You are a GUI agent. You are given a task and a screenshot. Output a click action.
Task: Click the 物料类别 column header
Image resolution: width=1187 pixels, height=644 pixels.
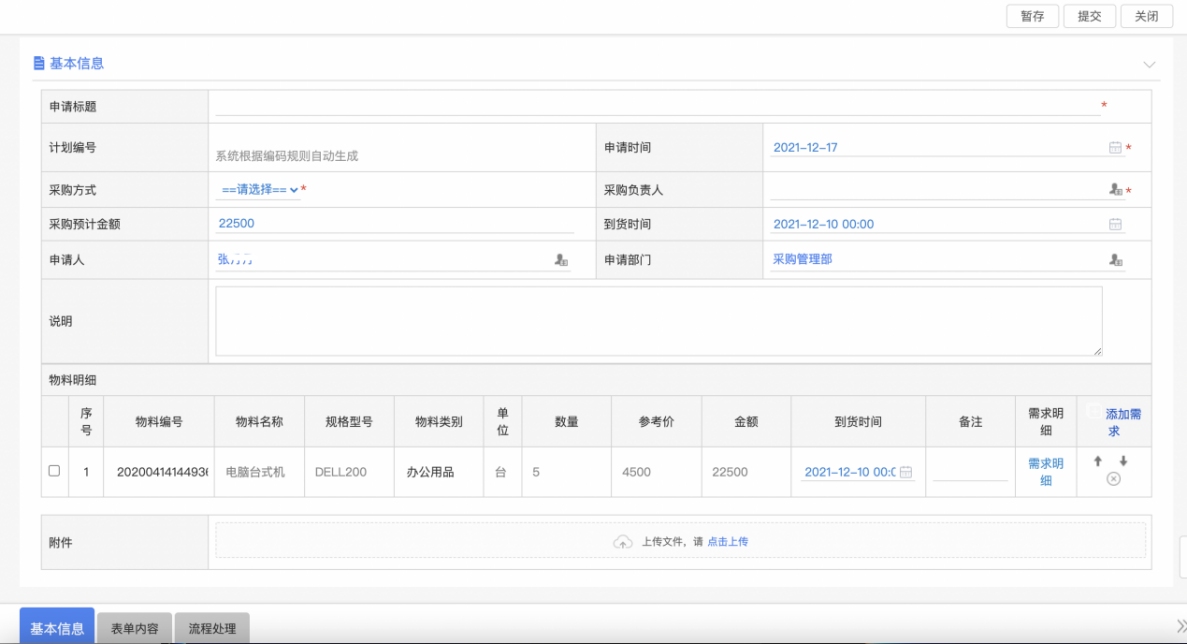point(438,422)
